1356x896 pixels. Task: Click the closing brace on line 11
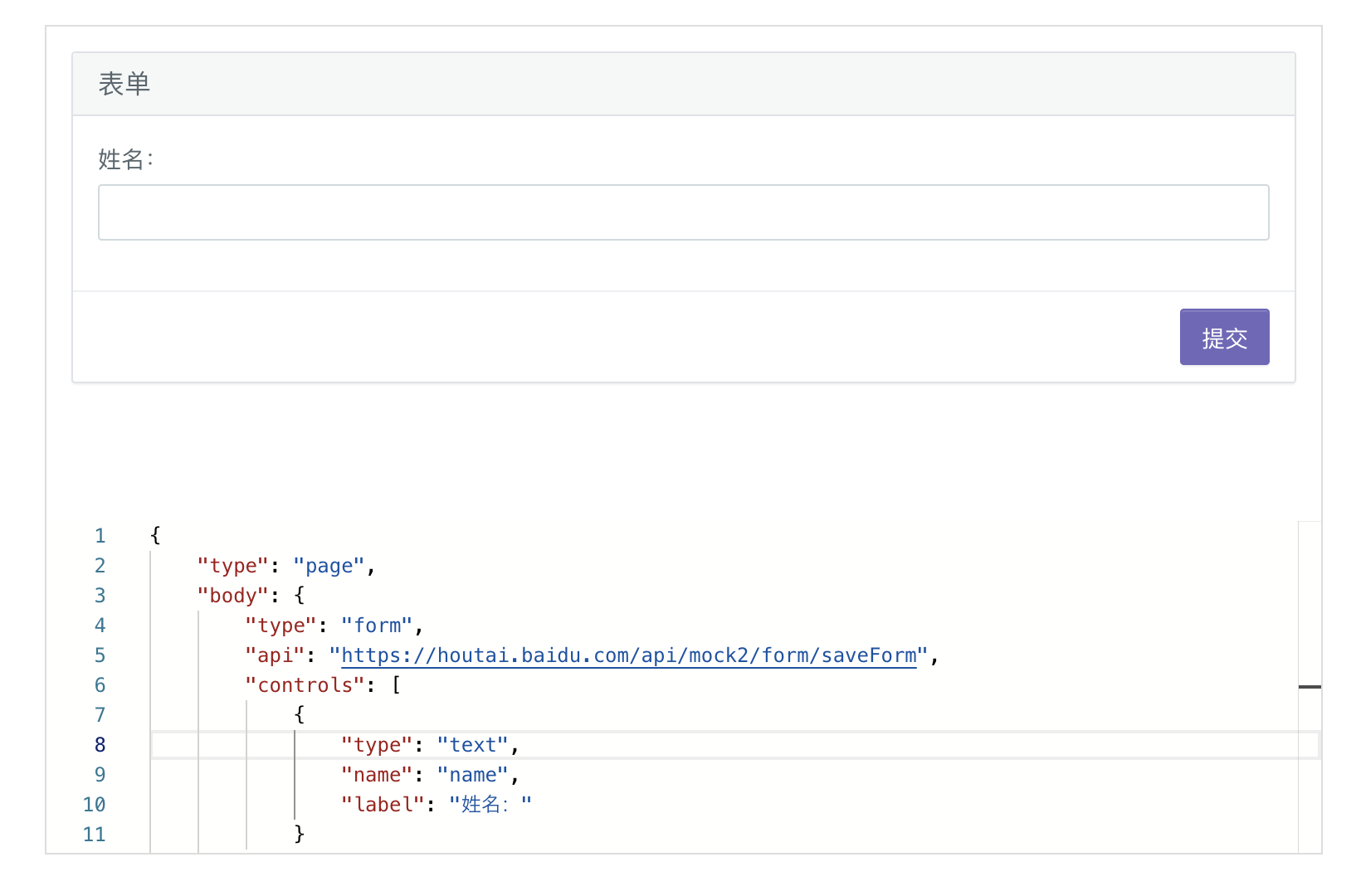pos(300,835)
